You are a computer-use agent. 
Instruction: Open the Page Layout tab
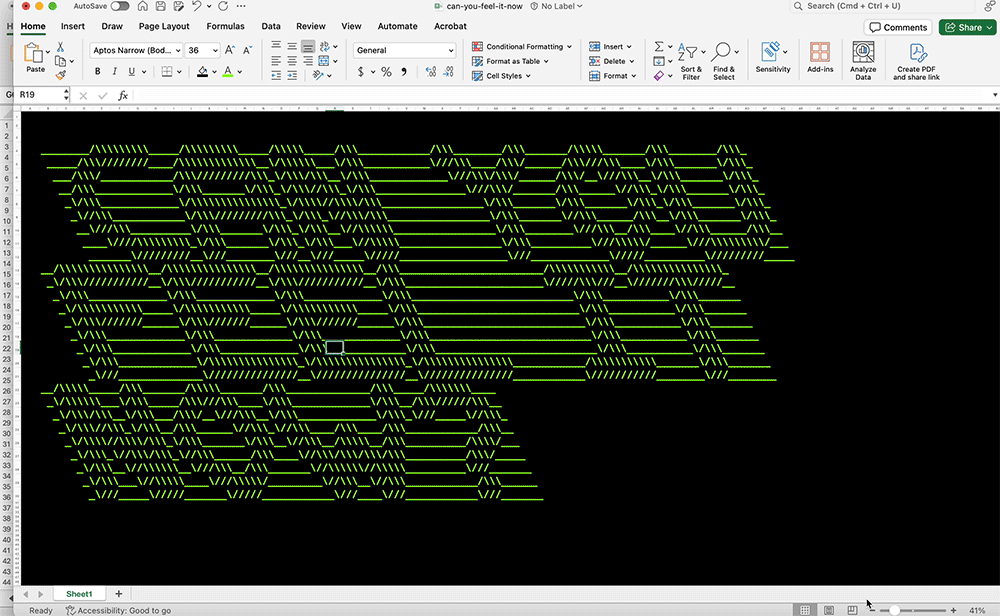[x=164, y=26]
